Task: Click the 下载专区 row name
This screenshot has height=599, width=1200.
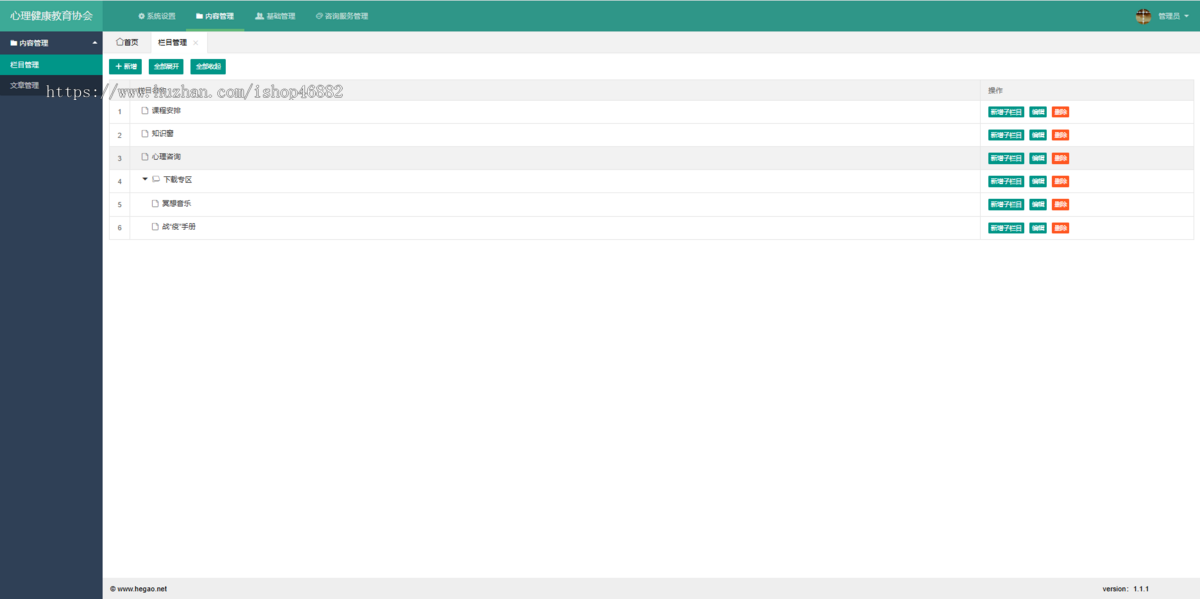Action: point(177,180)
